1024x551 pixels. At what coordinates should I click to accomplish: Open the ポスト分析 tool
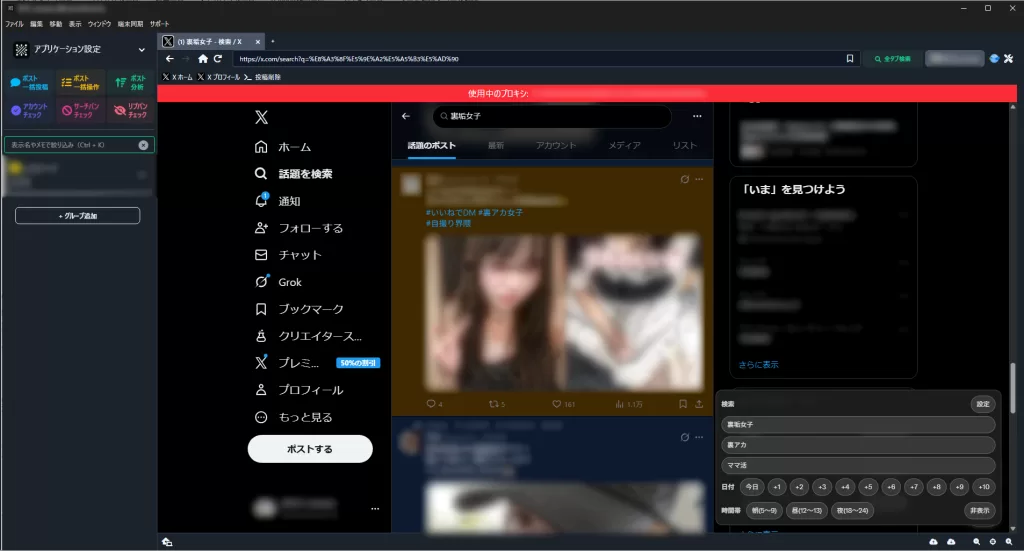point(131,82)
